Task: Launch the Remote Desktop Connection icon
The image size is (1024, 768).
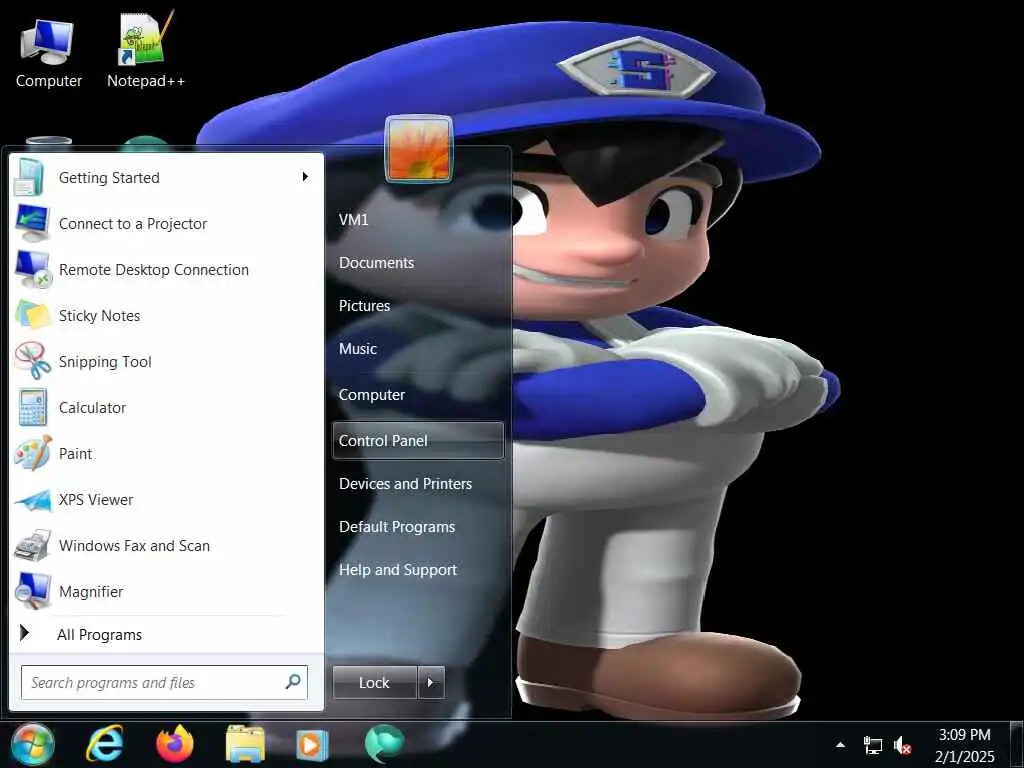Action: click(32, 270)
